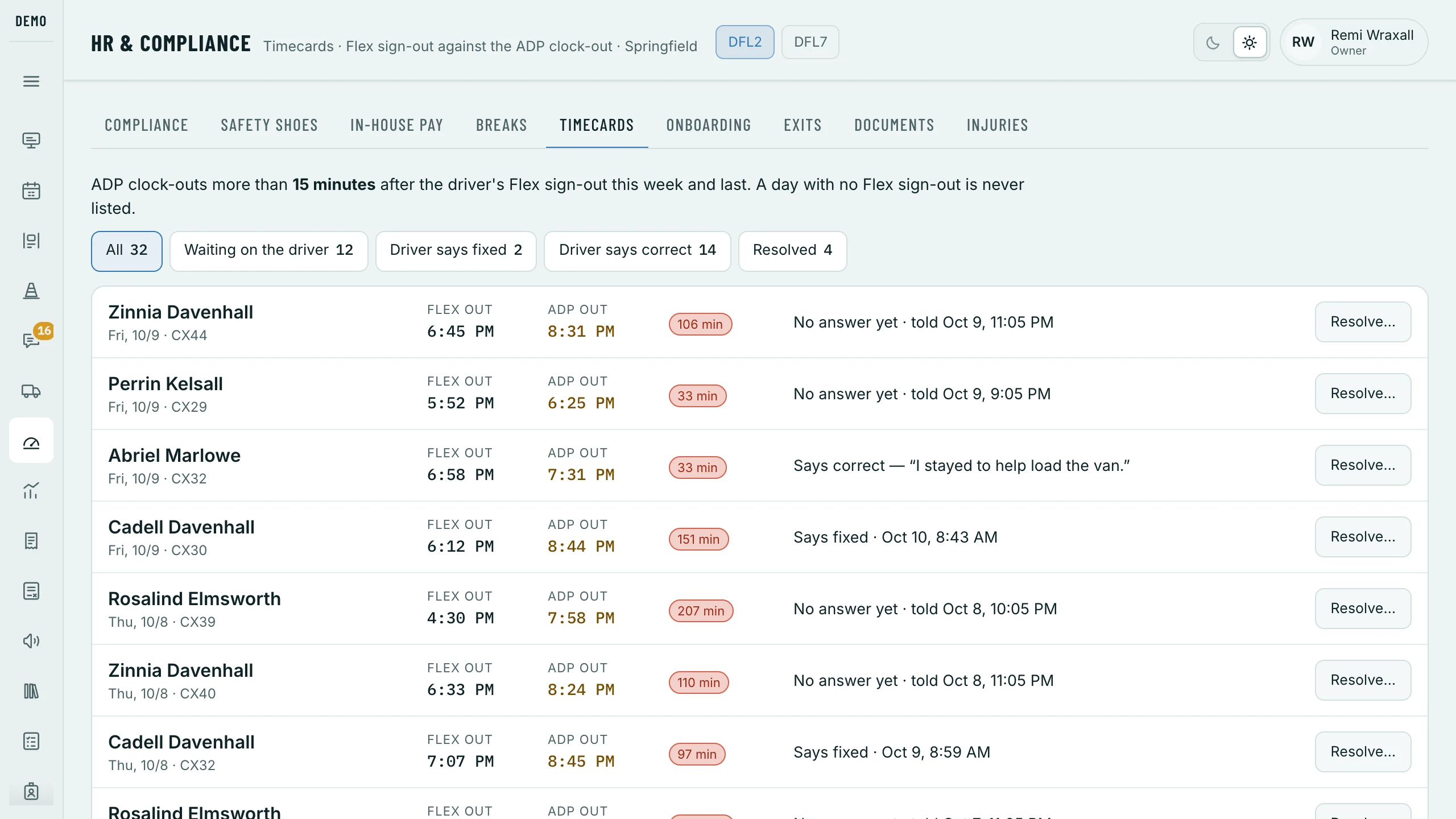Resolve Zinnia Davenhall Fri 10/9 entry
The image size is (1456, 819).
tap(1363, 322)
